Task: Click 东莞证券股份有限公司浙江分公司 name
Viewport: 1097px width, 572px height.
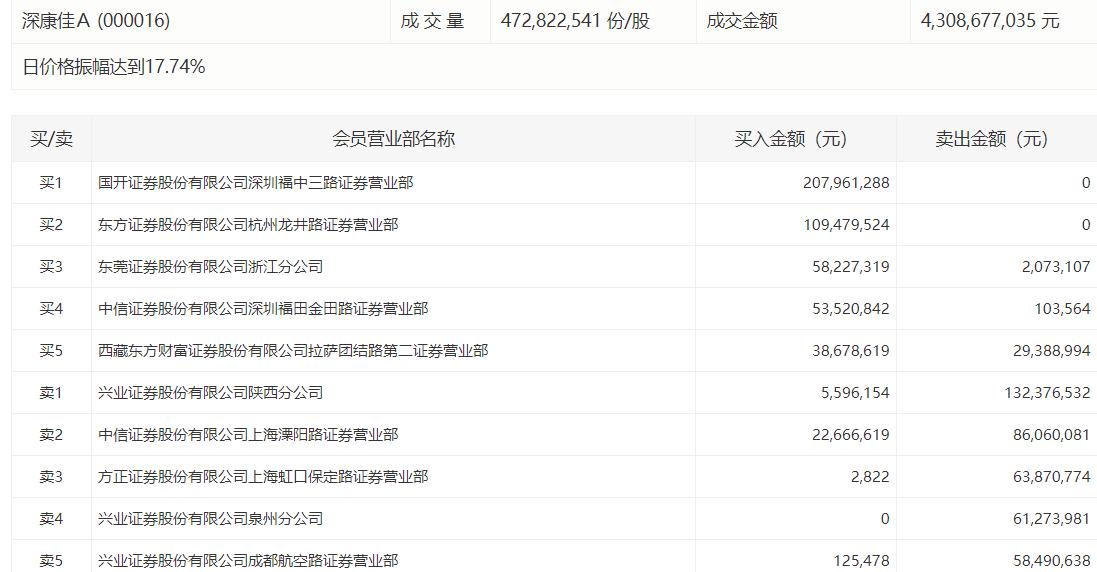Action: [211, 267]
